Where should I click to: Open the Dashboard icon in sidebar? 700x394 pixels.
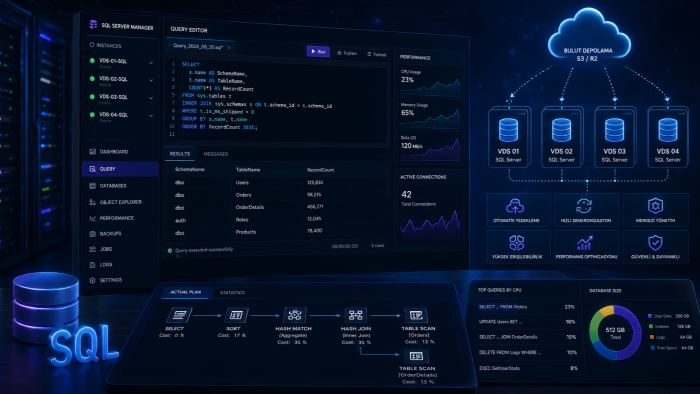click(x=92, y=152)
